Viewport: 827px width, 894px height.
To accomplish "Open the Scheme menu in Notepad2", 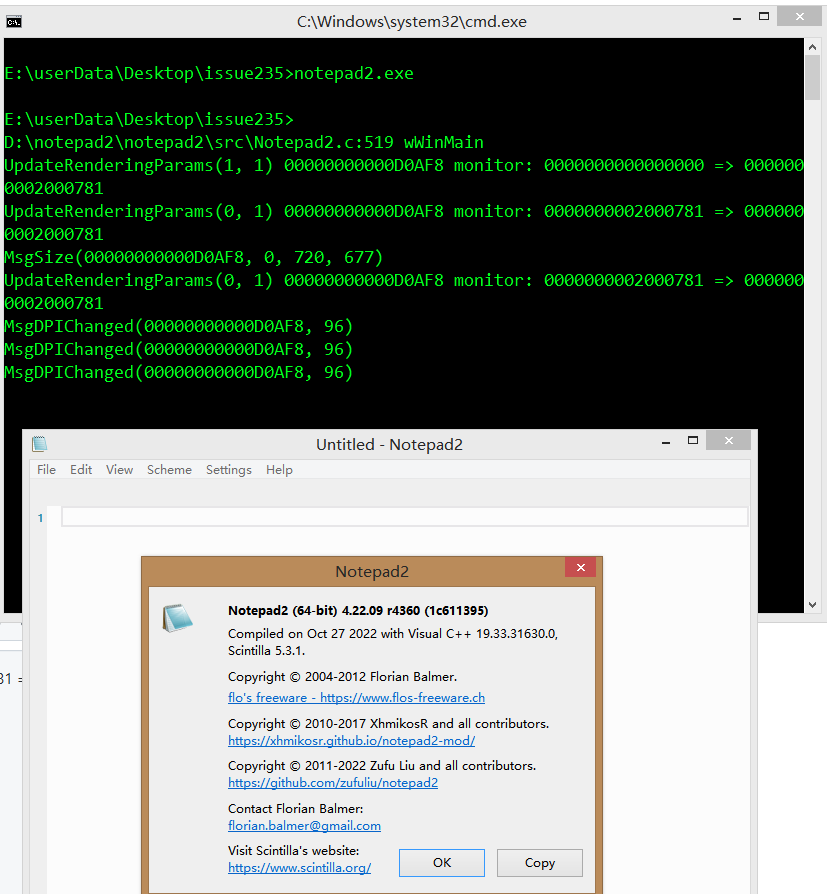I will coord(169,469).
